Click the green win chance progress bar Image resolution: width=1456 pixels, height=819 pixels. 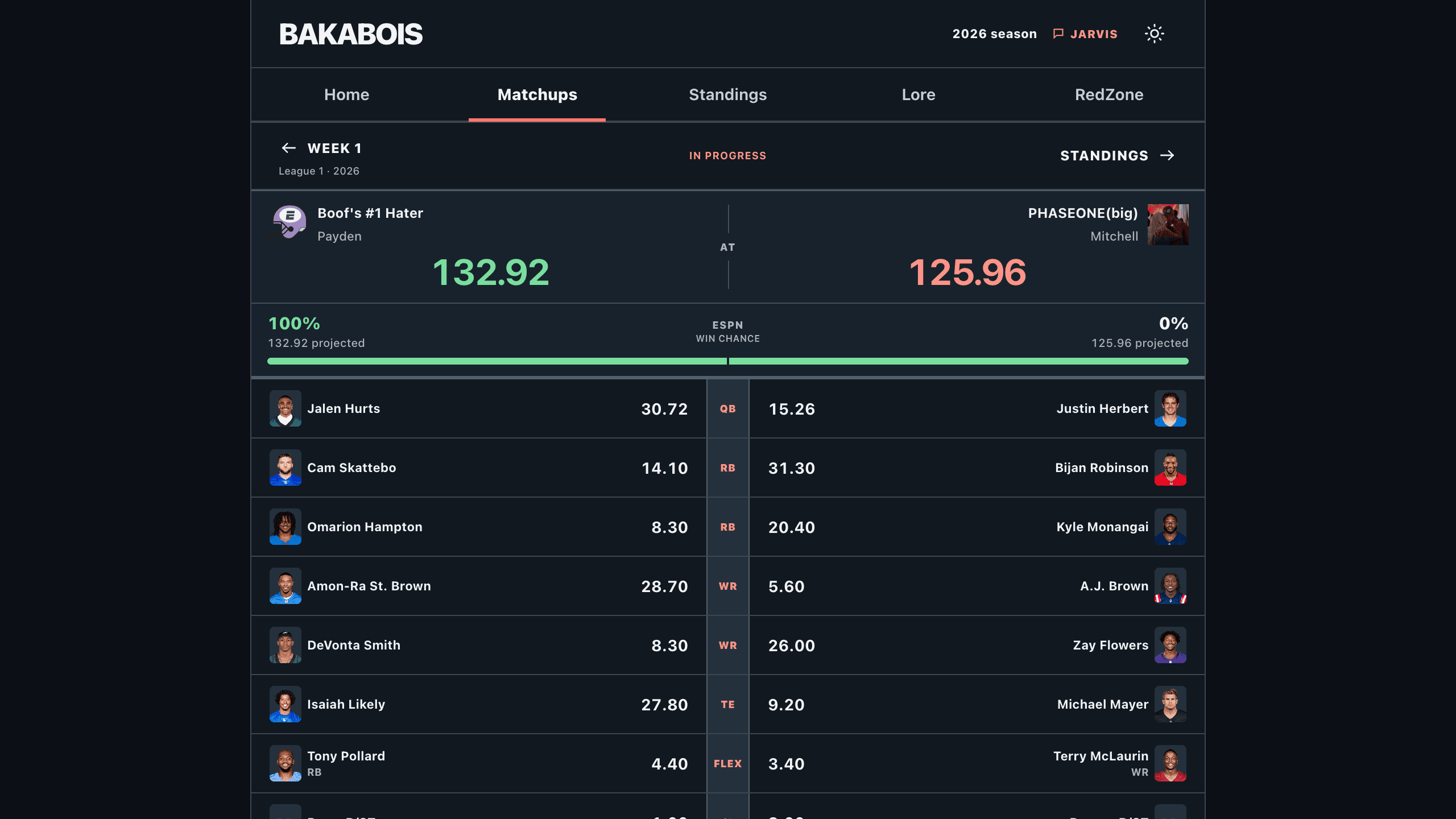(x=727, y=361)
